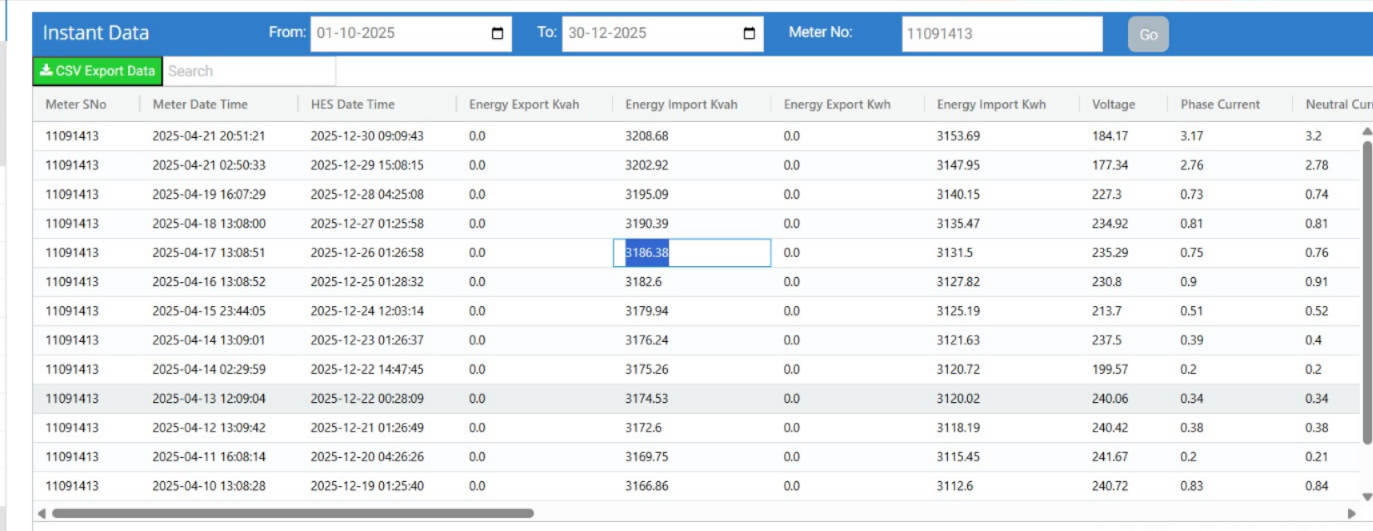Click the vertical scrollbar thumb
The width and height of the screenshot is (1373, 531).
[1367, 290]
